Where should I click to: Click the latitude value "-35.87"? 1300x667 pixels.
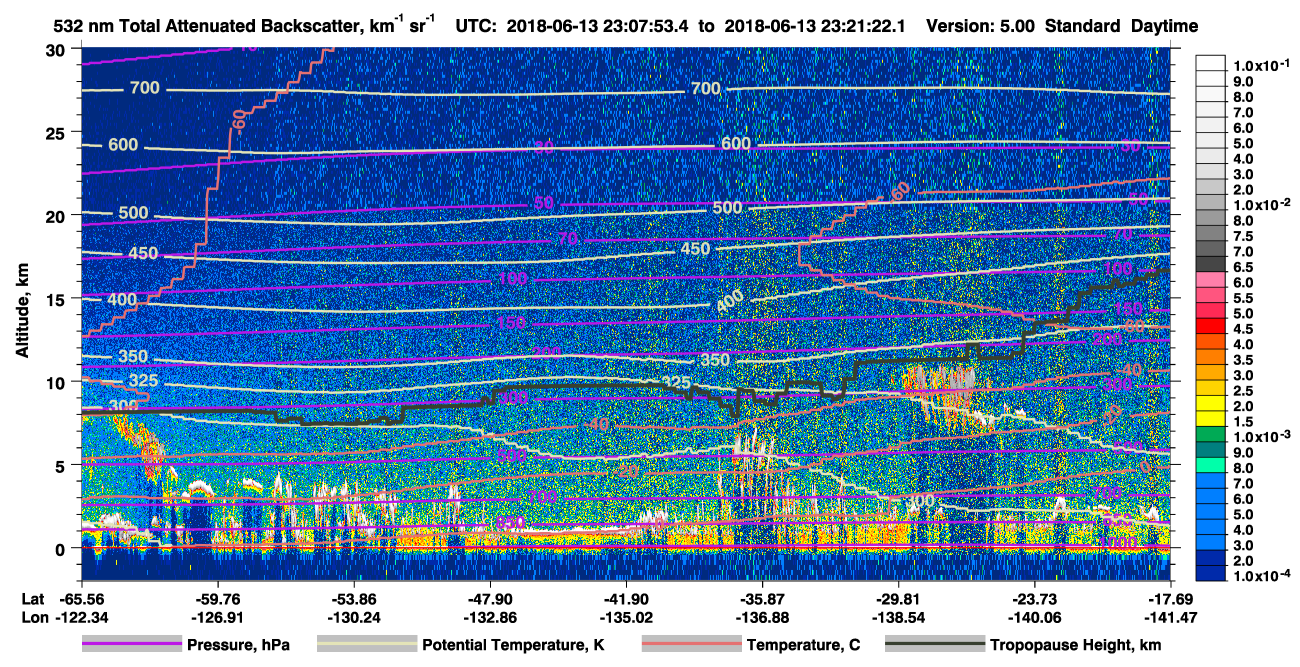pyautogui.click(x=762, y=599)
